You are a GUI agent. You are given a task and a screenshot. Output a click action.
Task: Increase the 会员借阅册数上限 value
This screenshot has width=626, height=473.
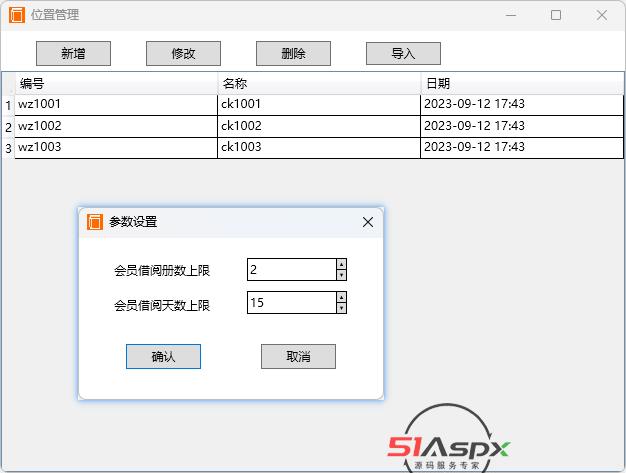[x=341, y=264]
